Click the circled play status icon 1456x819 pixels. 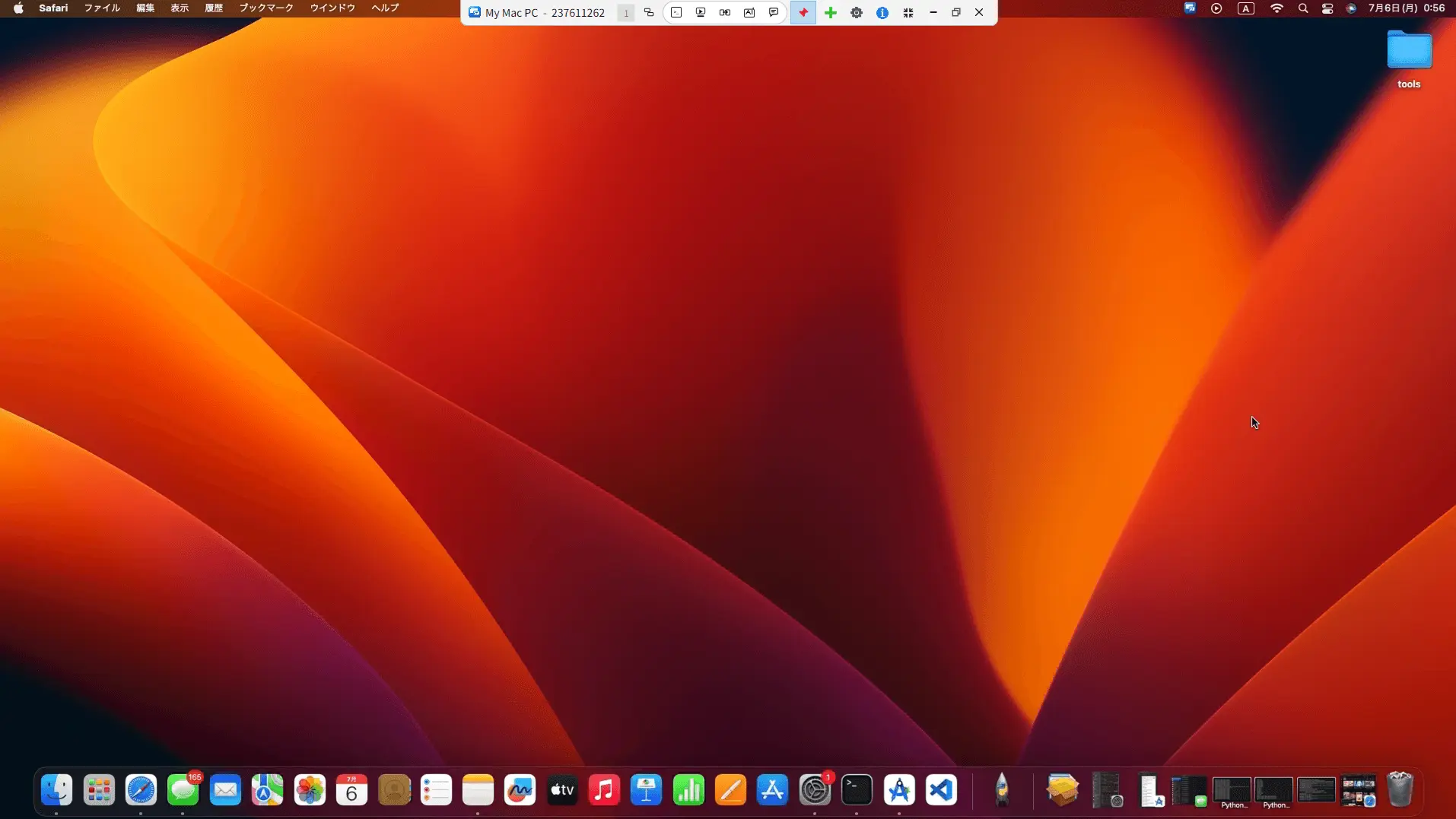pos(1216,8)
